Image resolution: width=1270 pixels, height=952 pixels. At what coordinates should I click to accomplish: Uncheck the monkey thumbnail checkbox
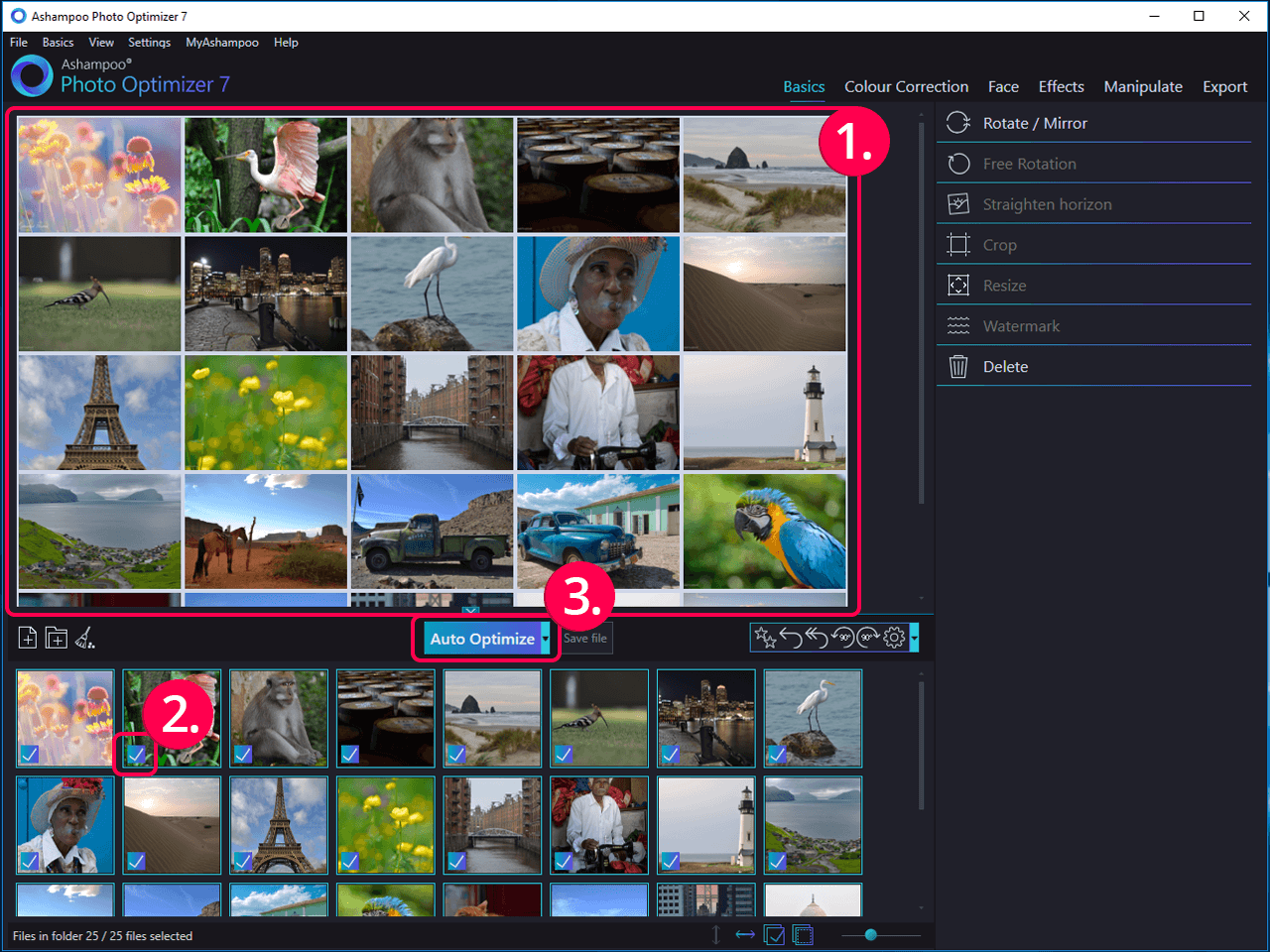click(243, 755)
